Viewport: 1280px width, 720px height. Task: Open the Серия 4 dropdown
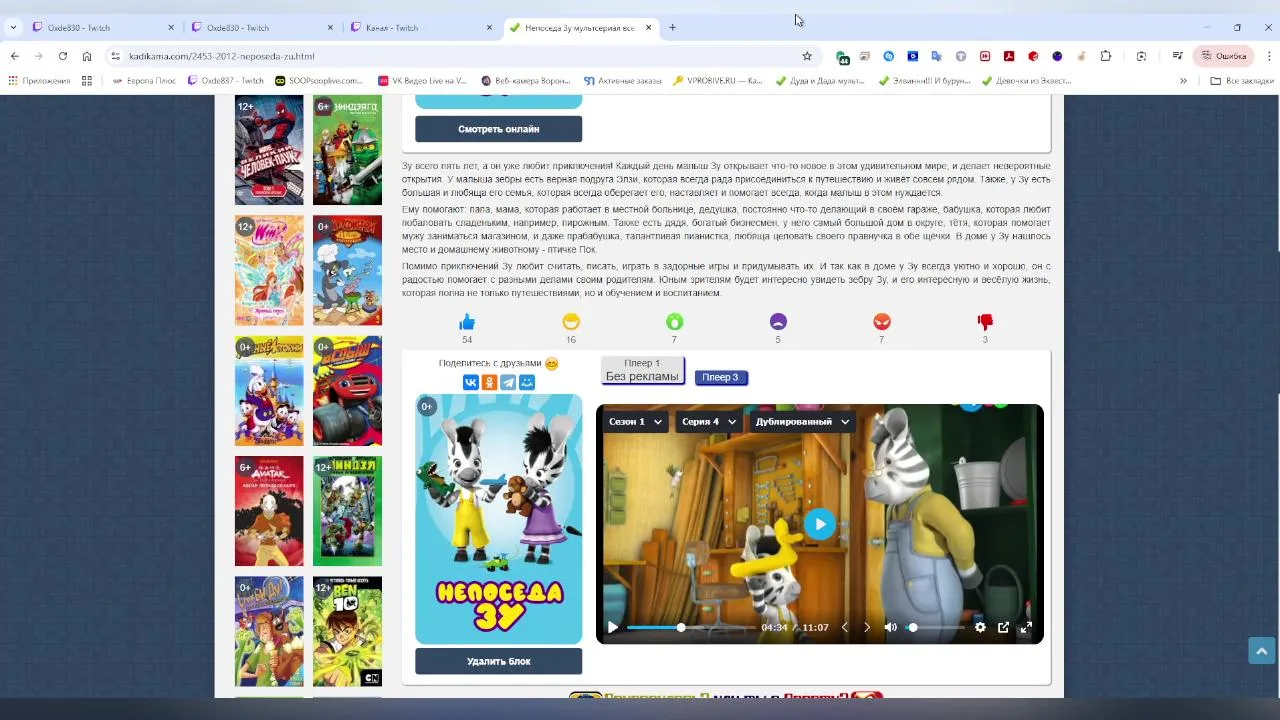(x=709, y=422)
